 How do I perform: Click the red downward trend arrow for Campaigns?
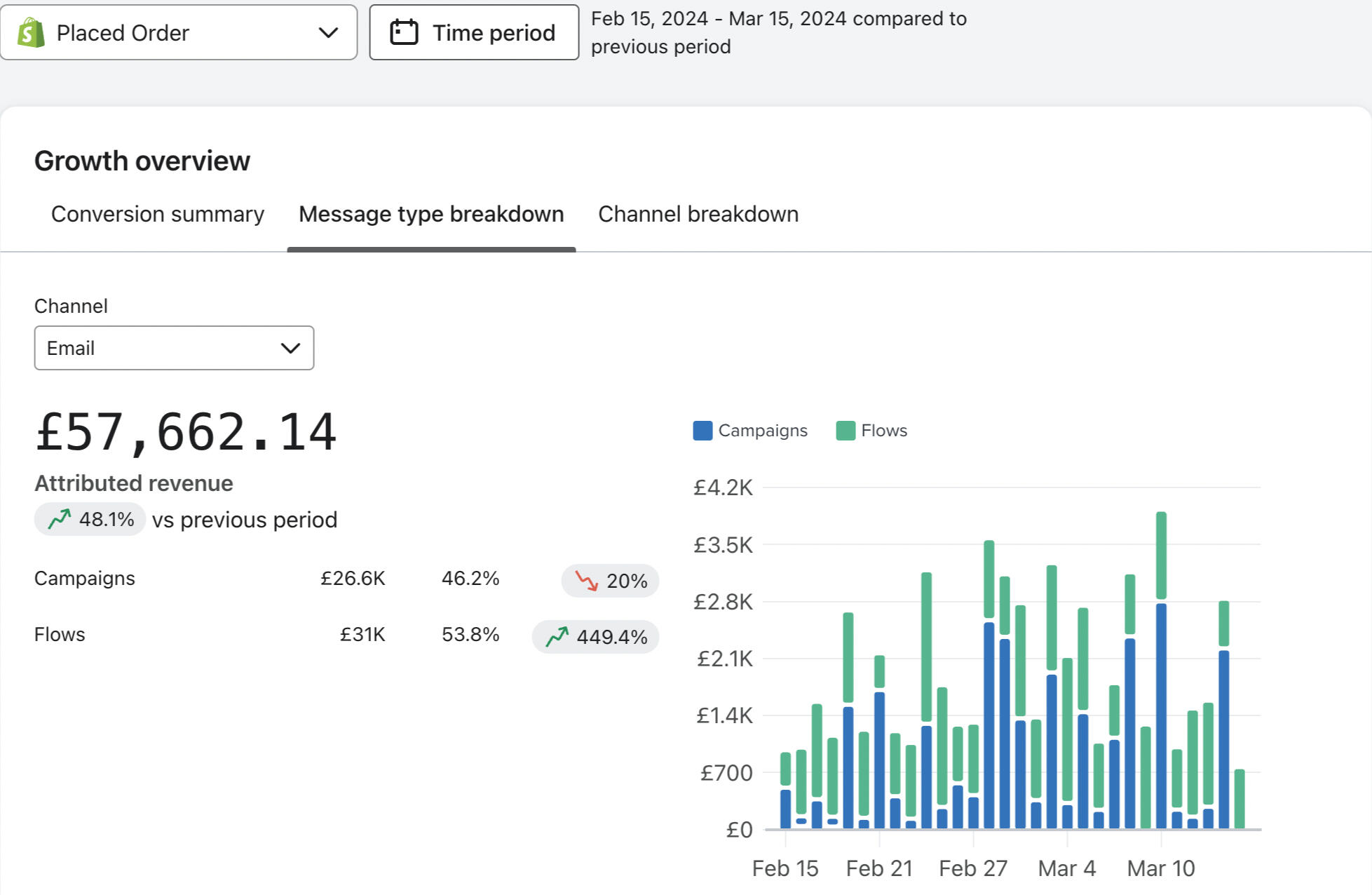[x=586, y=581]
